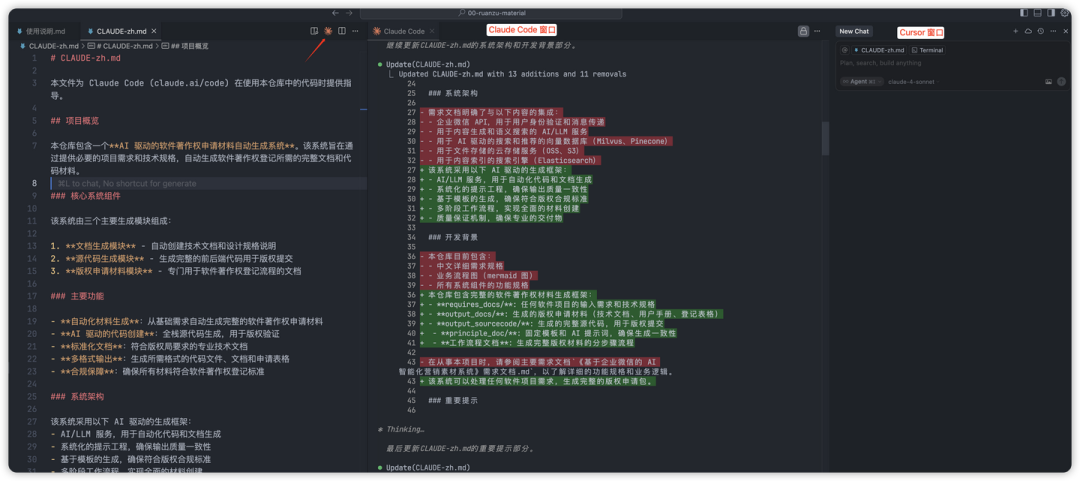The image size is (1080, 481).
Task: Split the editor right
Action: 342,31
